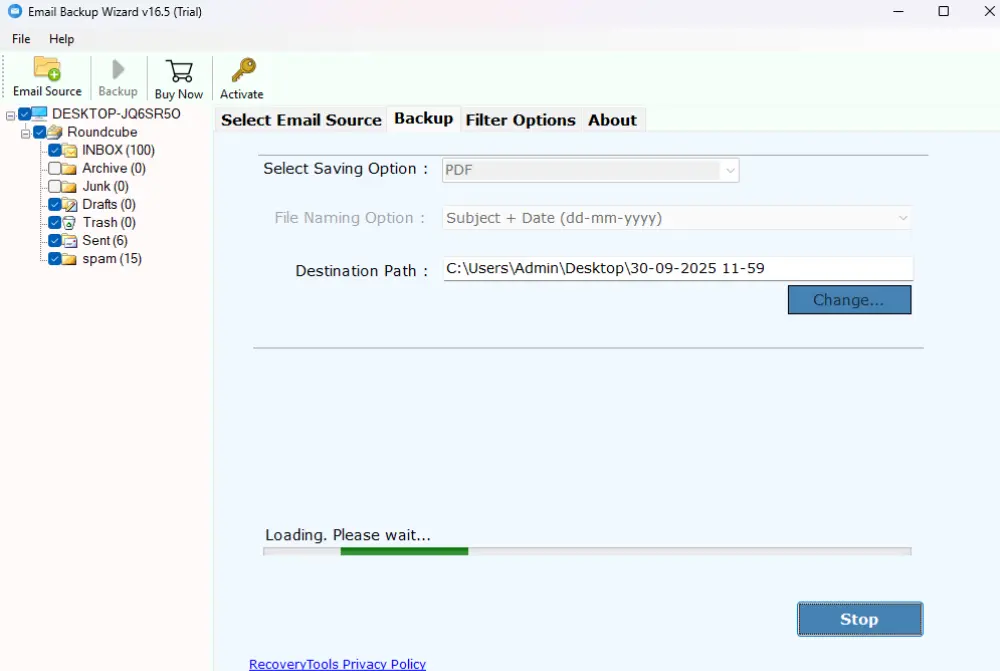Click the backup progress bar

[586, 550]
